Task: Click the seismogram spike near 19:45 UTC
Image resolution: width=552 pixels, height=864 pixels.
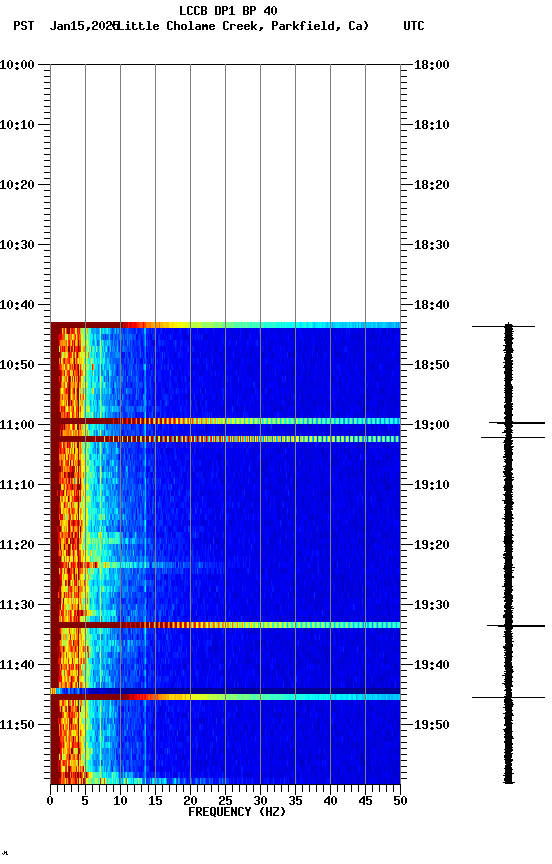Action: pos(508,698)
